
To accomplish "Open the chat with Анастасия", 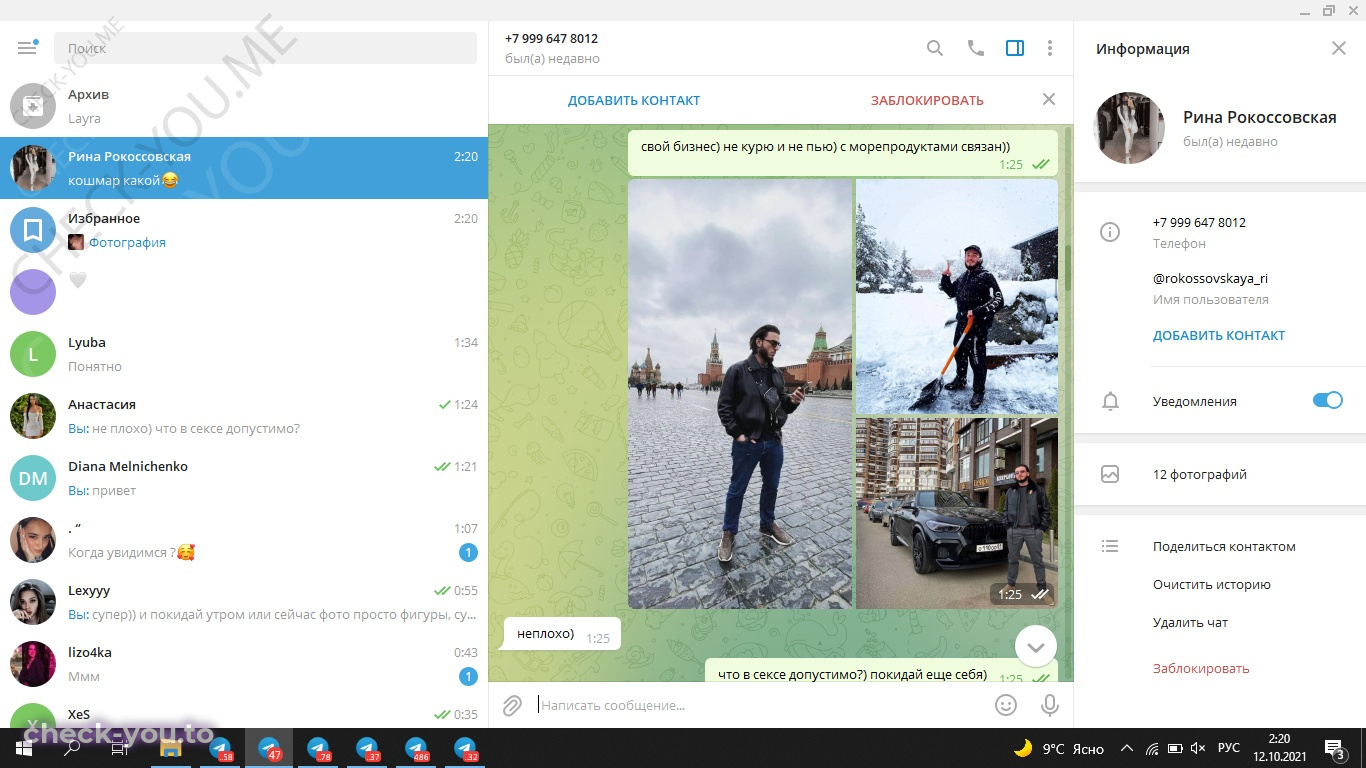I will click(244, 416).
